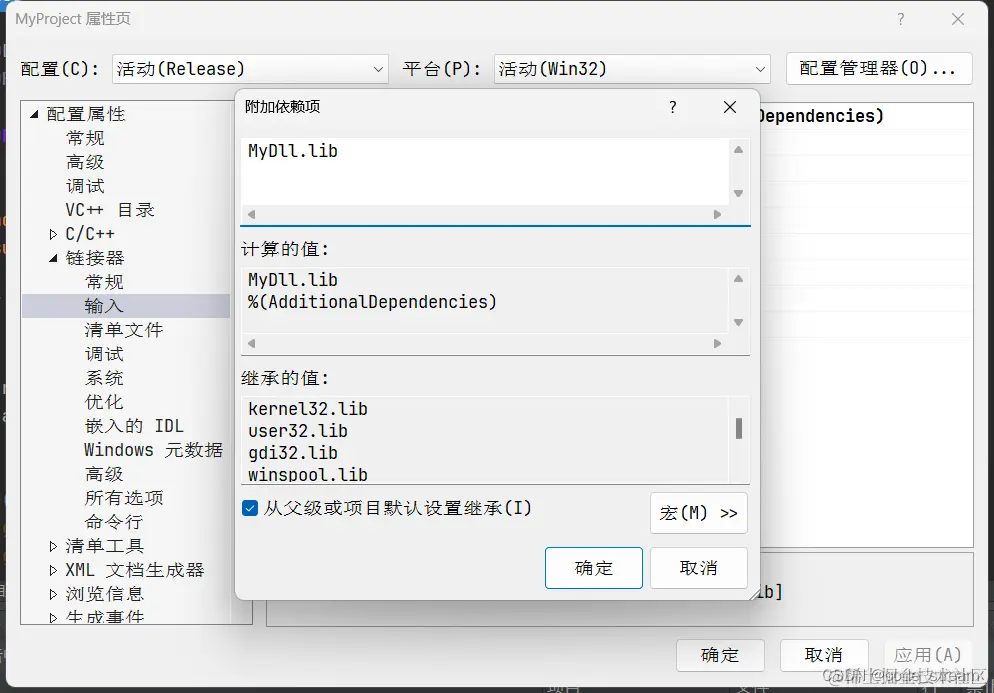
Task: Click 确定 in MyProject 属性页 window
Action: 720,655
